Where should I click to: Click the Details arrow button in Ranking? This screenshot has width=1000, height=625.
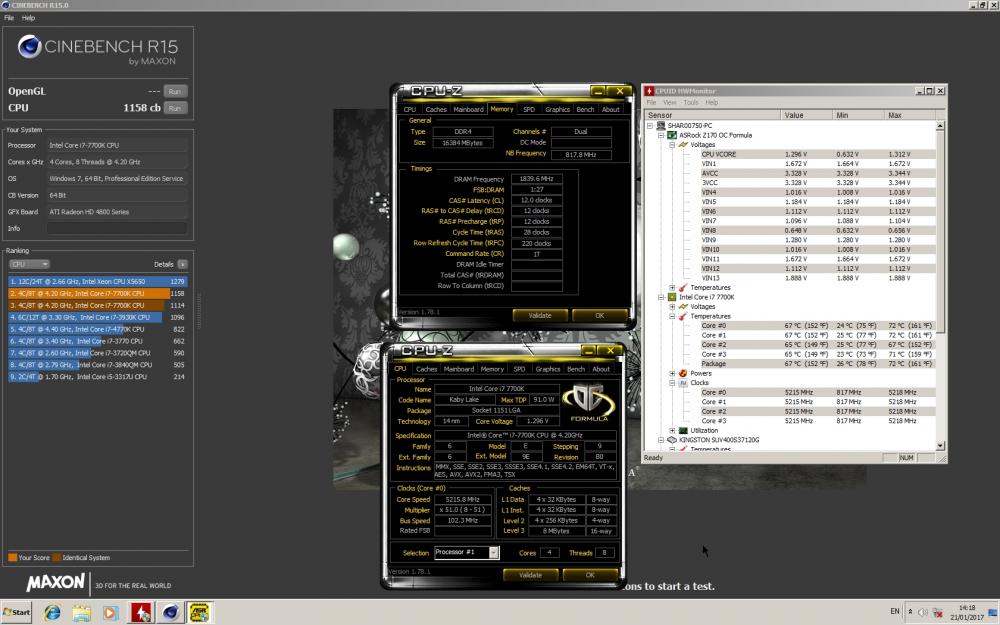pos(182,264)
